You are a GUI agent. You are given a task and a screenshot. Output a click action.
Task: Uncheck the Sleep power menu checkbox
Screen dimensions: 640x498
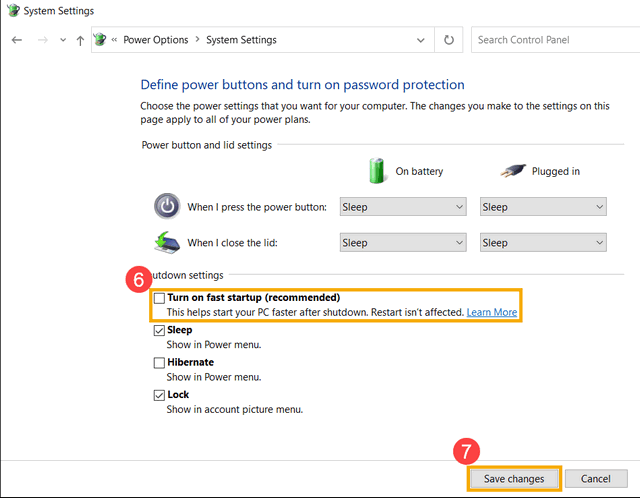pyautogui.click(x=159, y=330)
